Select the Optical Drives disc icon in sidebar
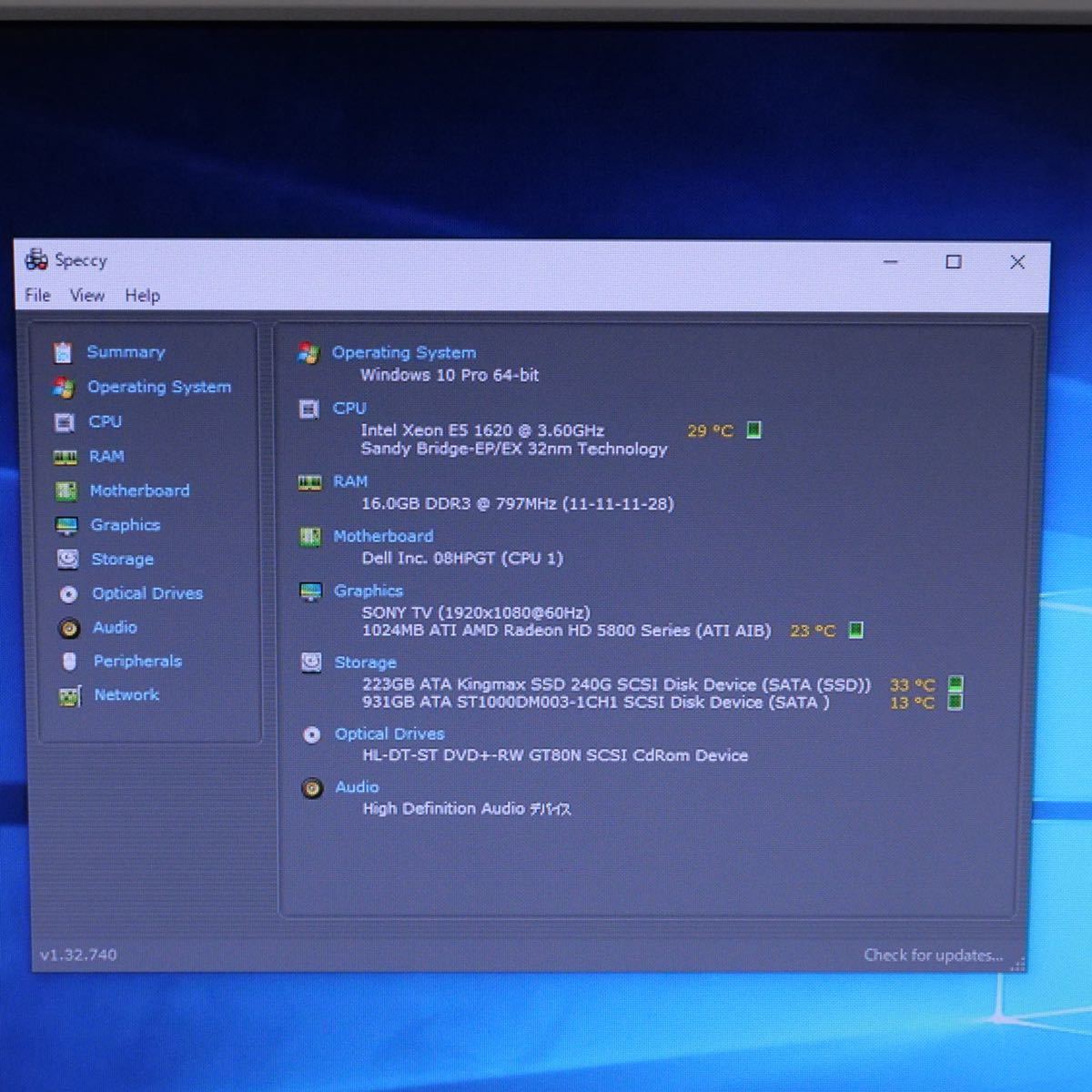 point(68,594)
